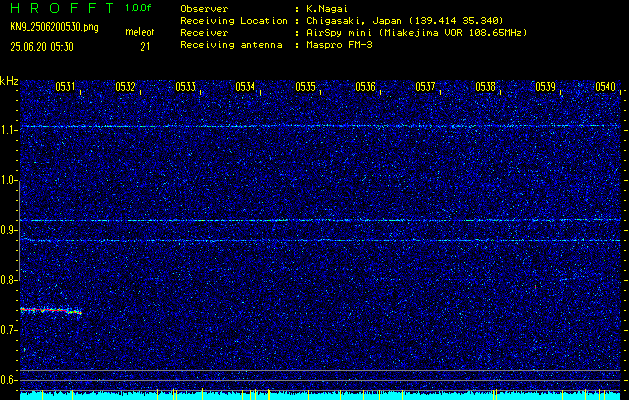Click the kHz axis unit label
This screenshot has height=400, width=629.
coord(9,81)
